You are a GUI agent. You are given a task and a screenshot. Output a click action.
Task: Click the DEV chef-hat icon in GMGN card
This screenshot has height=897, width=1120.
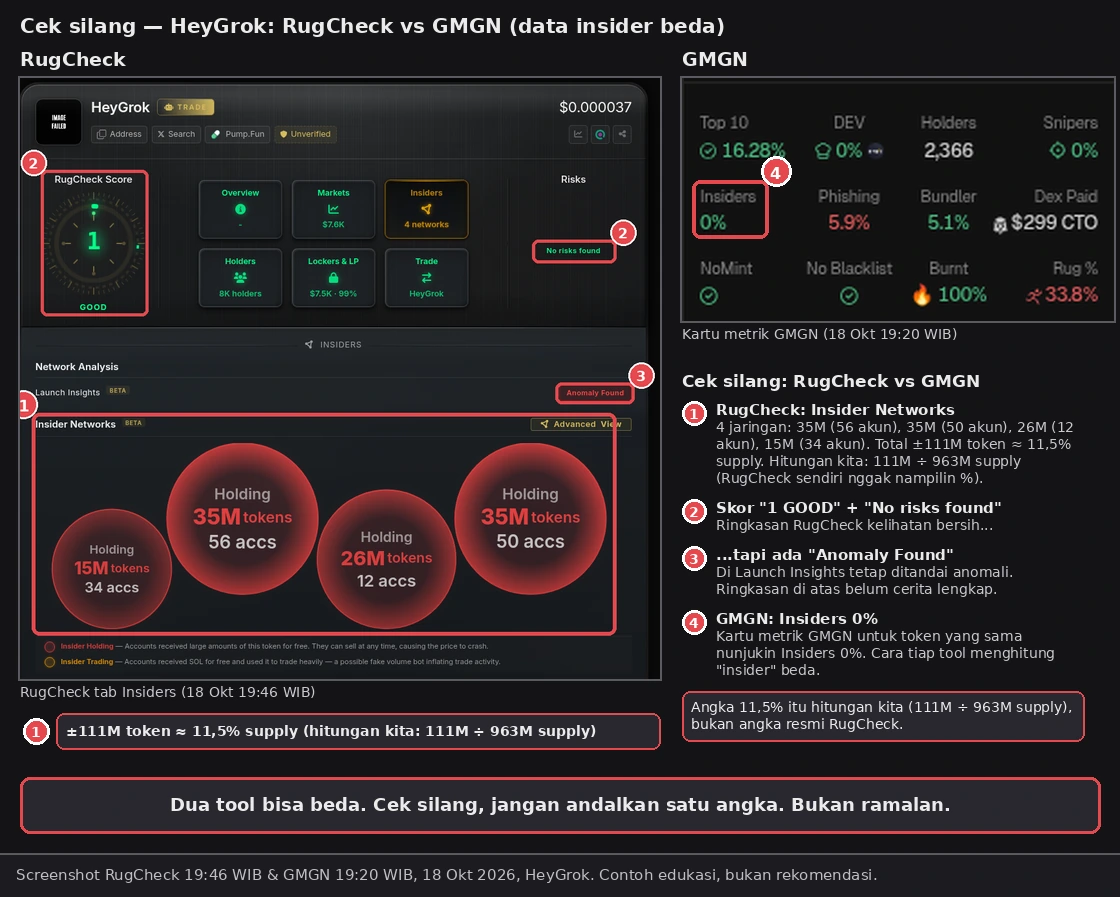[x=823, y=151]
